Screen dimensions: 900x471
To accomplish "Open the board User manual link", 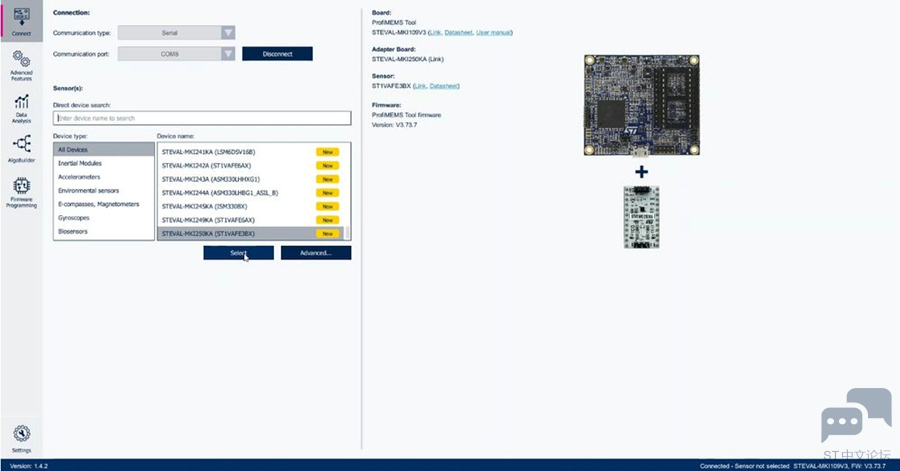I will 494,33.
